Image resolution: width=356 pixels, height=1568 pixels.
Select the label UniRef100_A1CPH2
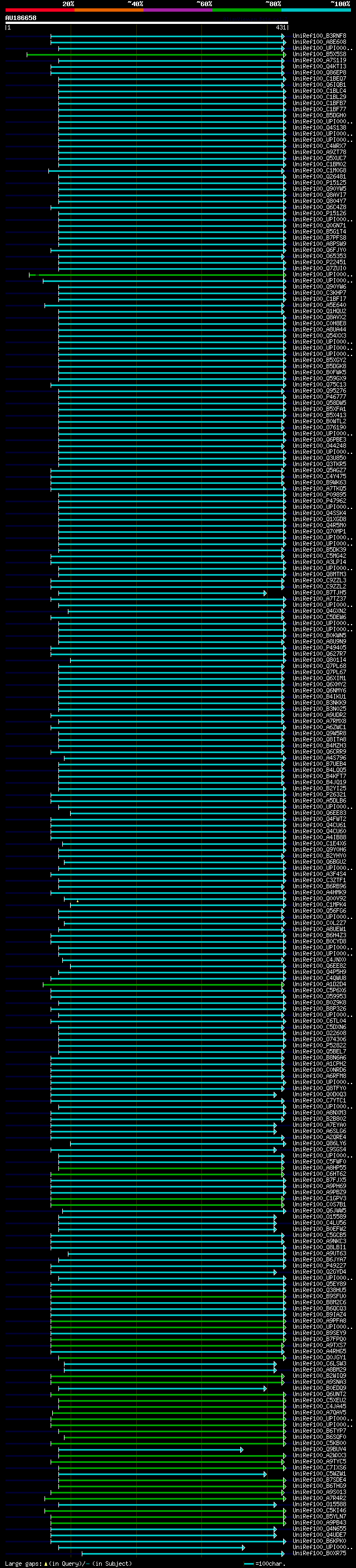coord(319,1064)
